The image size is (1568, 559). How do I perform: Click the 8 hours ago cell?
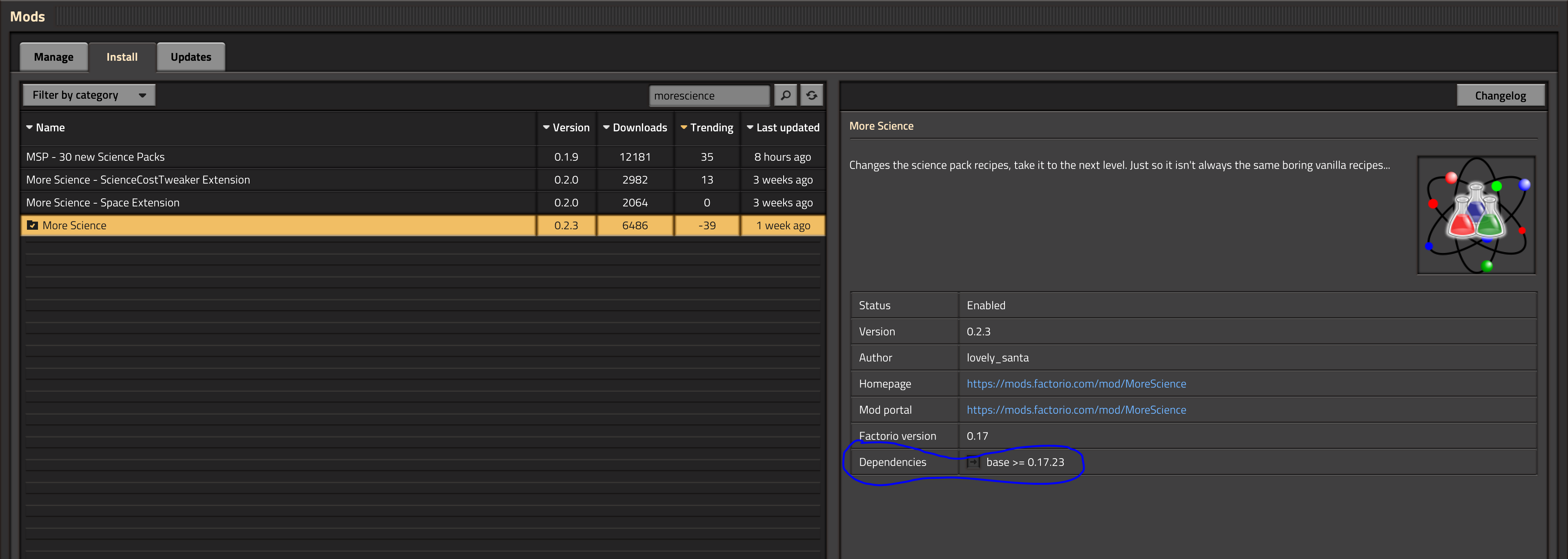tap(783, 157)
